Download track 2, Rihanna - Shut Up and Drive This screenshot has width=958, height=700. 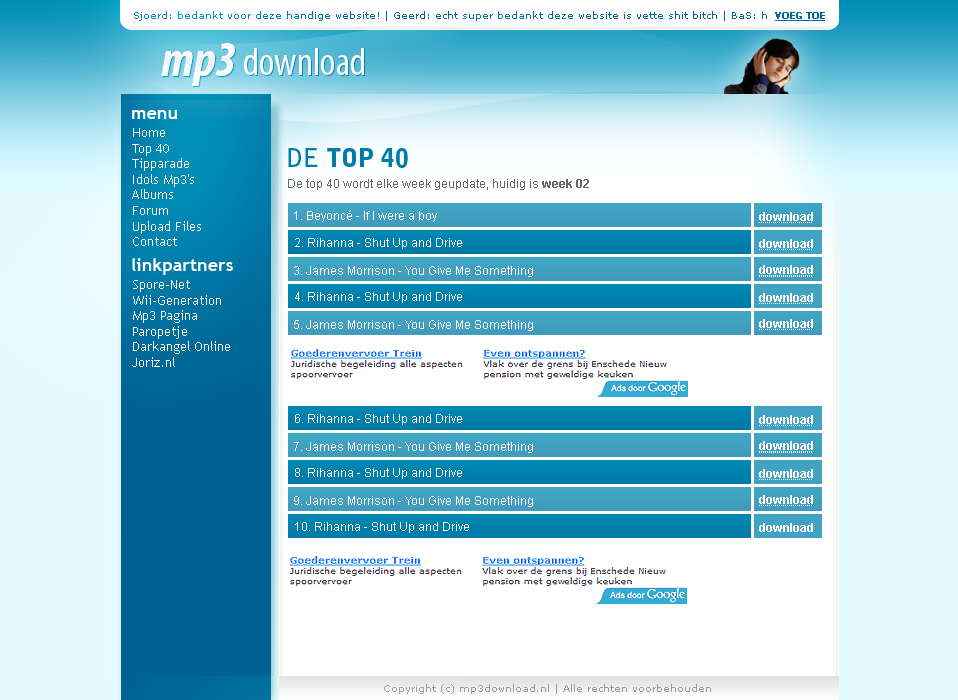click(x=788, y=243)
